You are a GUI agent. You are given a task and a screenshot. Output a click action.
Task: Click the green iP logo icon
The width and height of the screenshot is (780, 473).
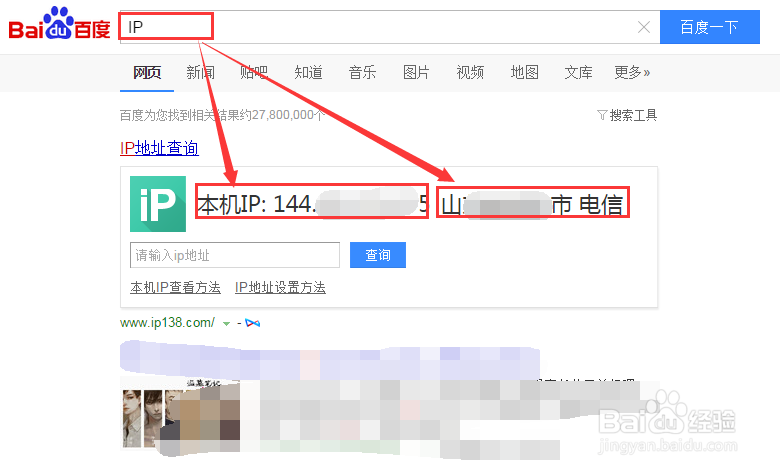[x=158, y=204]
